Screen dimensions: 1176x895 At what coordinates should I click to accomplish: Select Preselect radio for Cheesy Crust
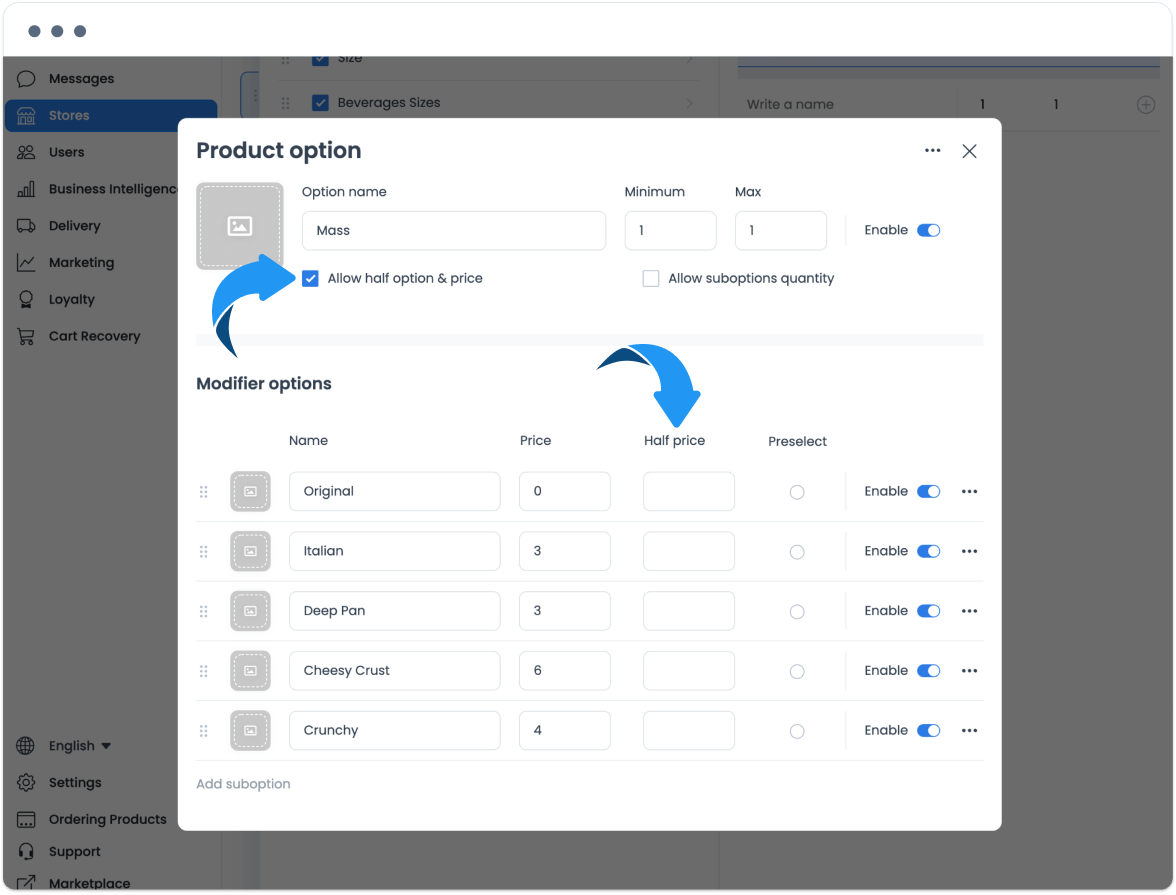pos(797,671)
